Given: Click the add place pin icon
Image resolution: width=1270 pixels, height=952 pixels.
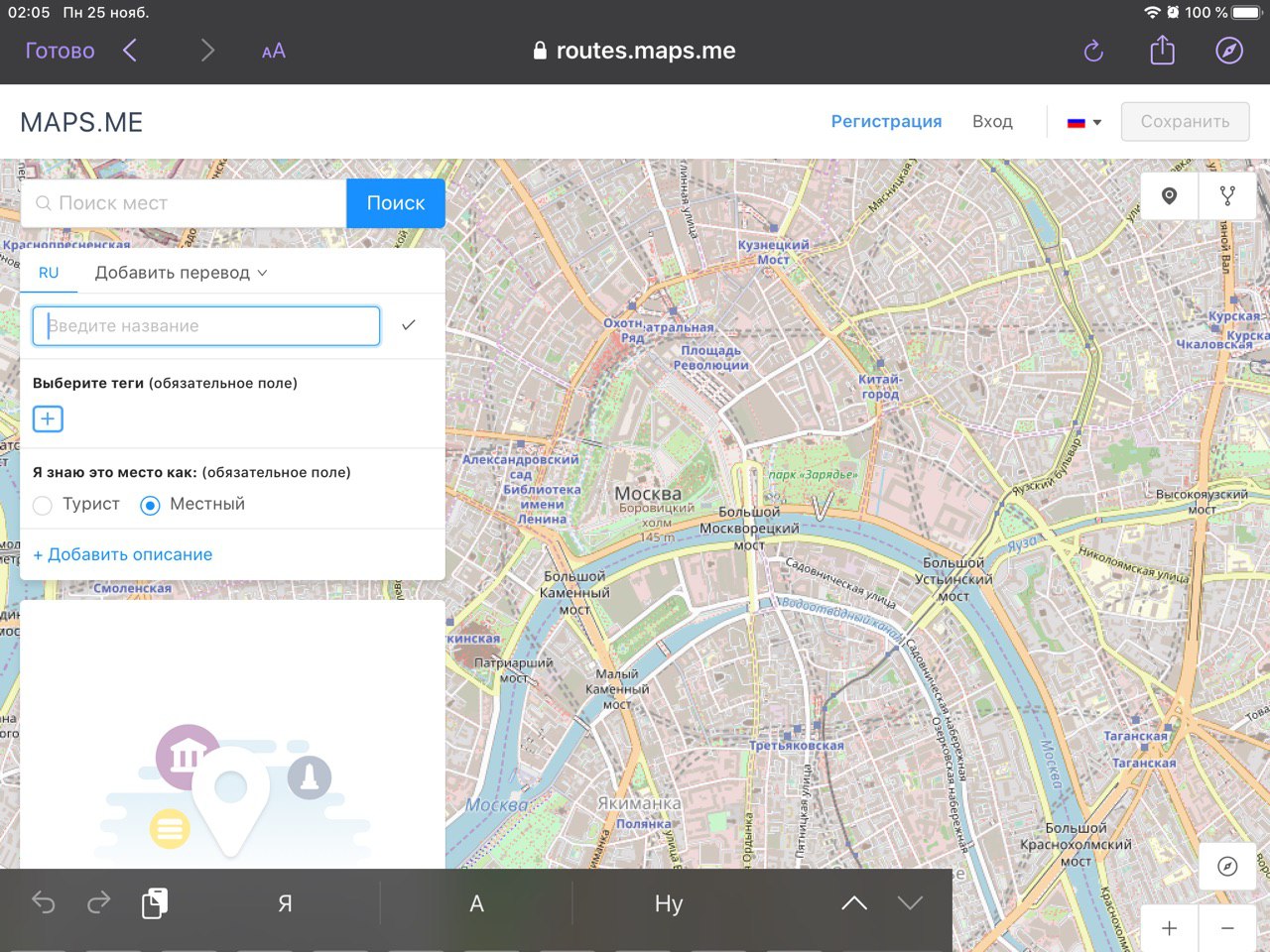Looking at the screenshot, I should 1169,196.
